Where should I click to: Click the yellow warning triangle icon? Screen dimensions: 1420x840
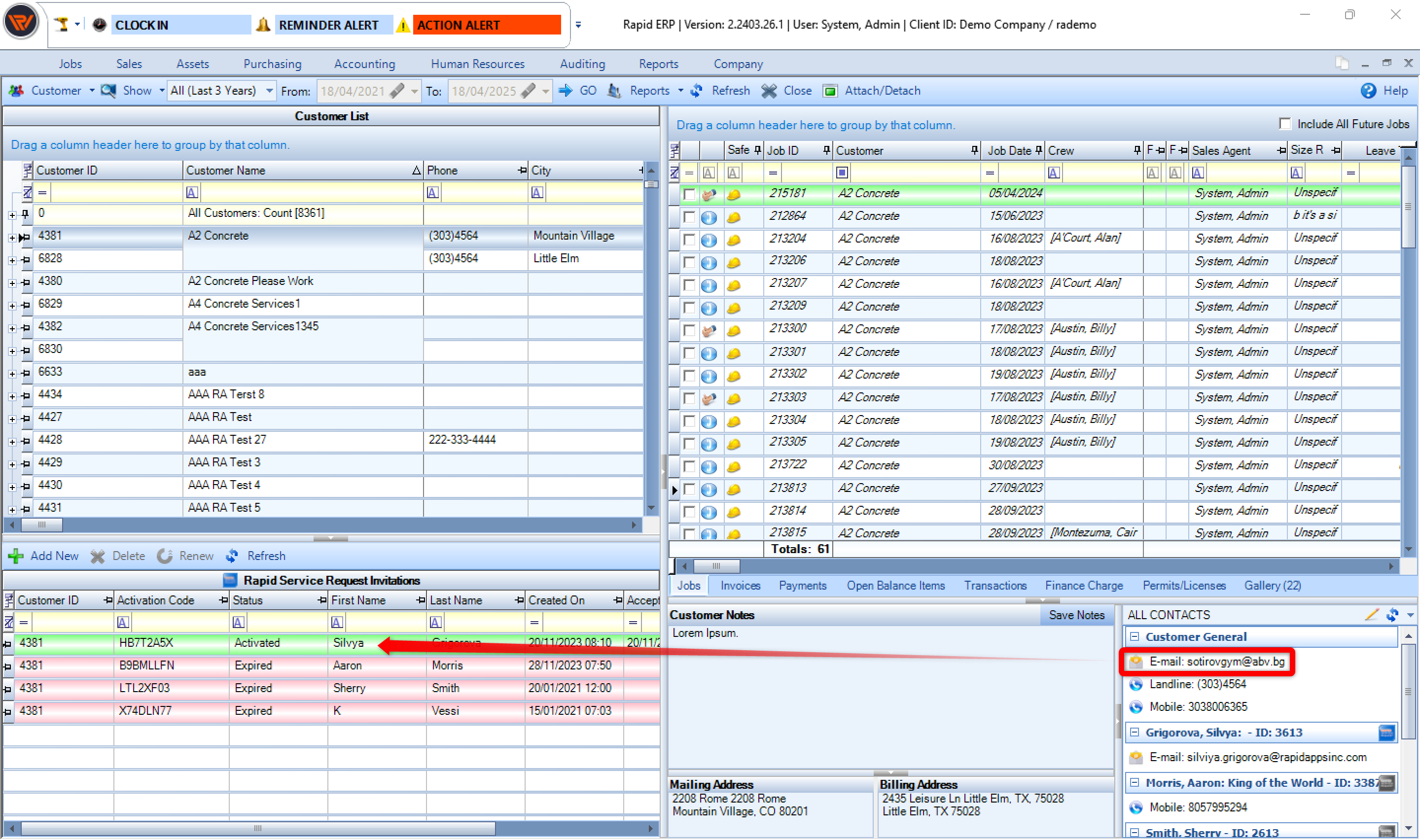[x=402, y=26]
